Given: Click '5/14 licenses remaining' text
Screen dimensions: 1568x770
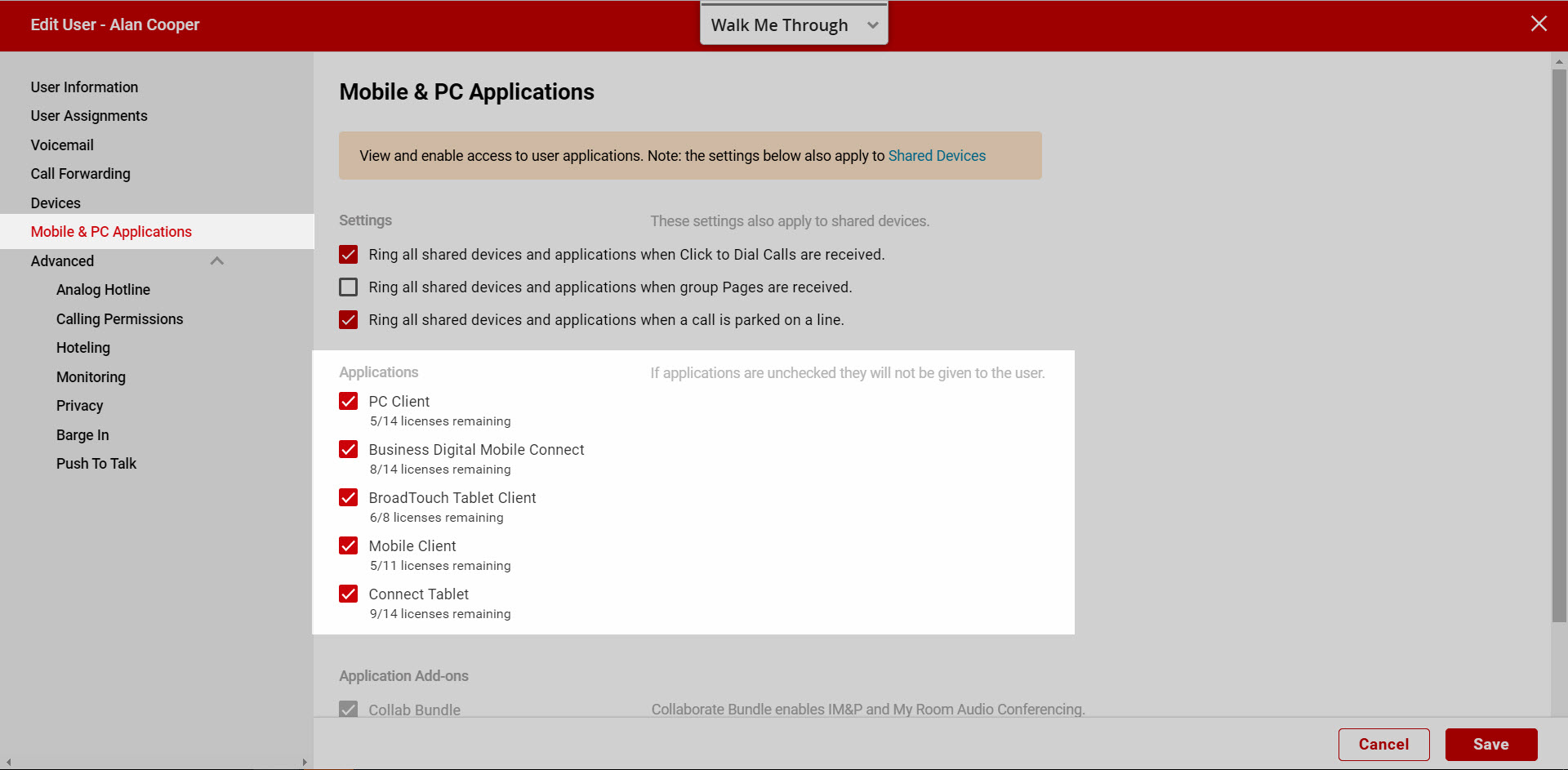Looking at the screenshot, I should (x=440, y=421).
